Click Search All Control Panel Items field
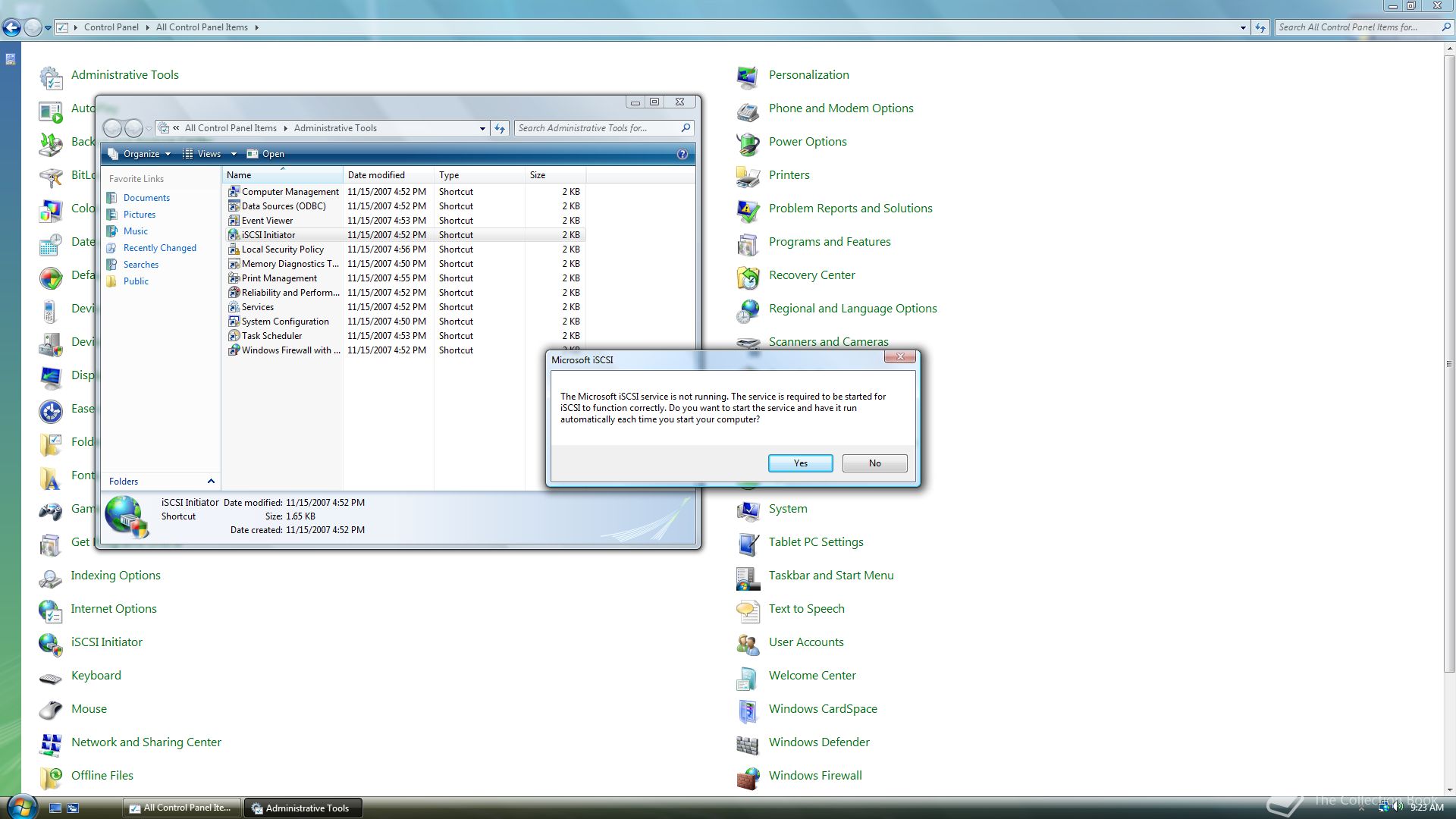The height and width of the screenshot is (819, 1456). pos(1357,27)
